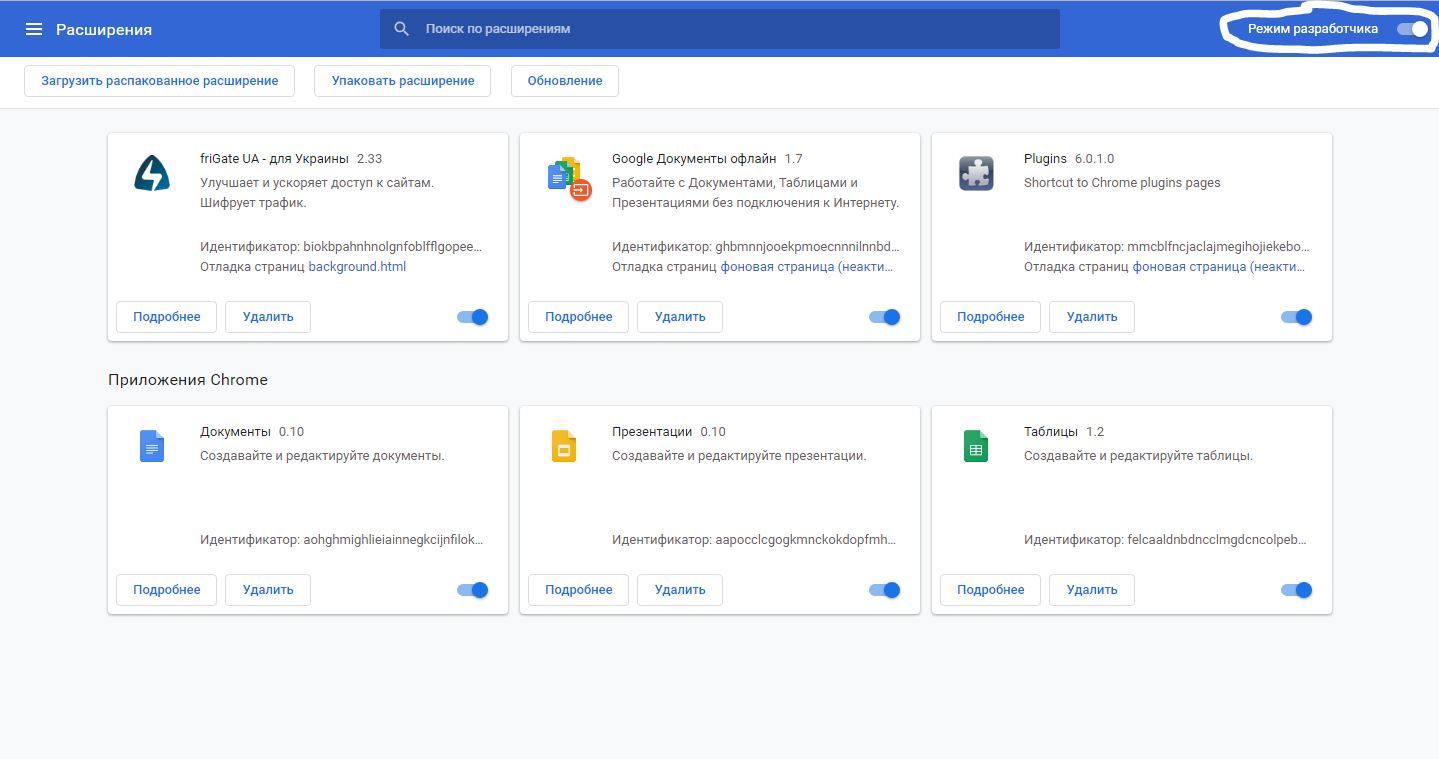Click Режим разработчика label

tap(1313, 29)
